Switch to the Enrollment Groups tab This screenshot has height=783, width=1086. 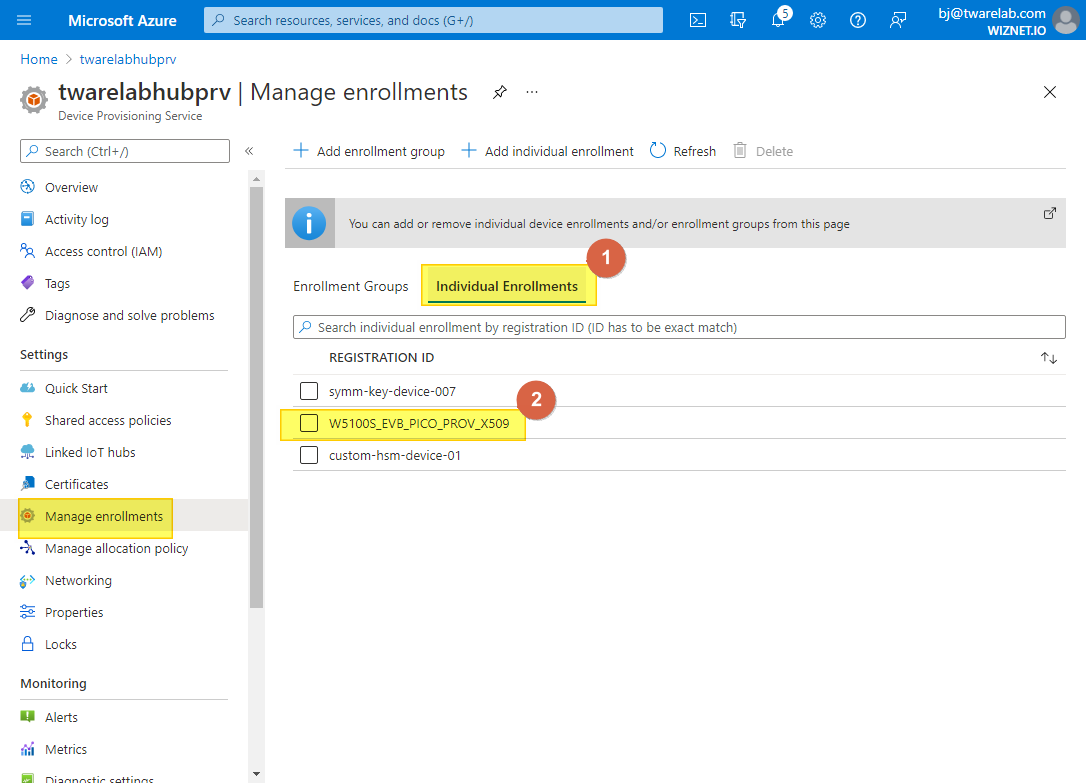(350, 286)
